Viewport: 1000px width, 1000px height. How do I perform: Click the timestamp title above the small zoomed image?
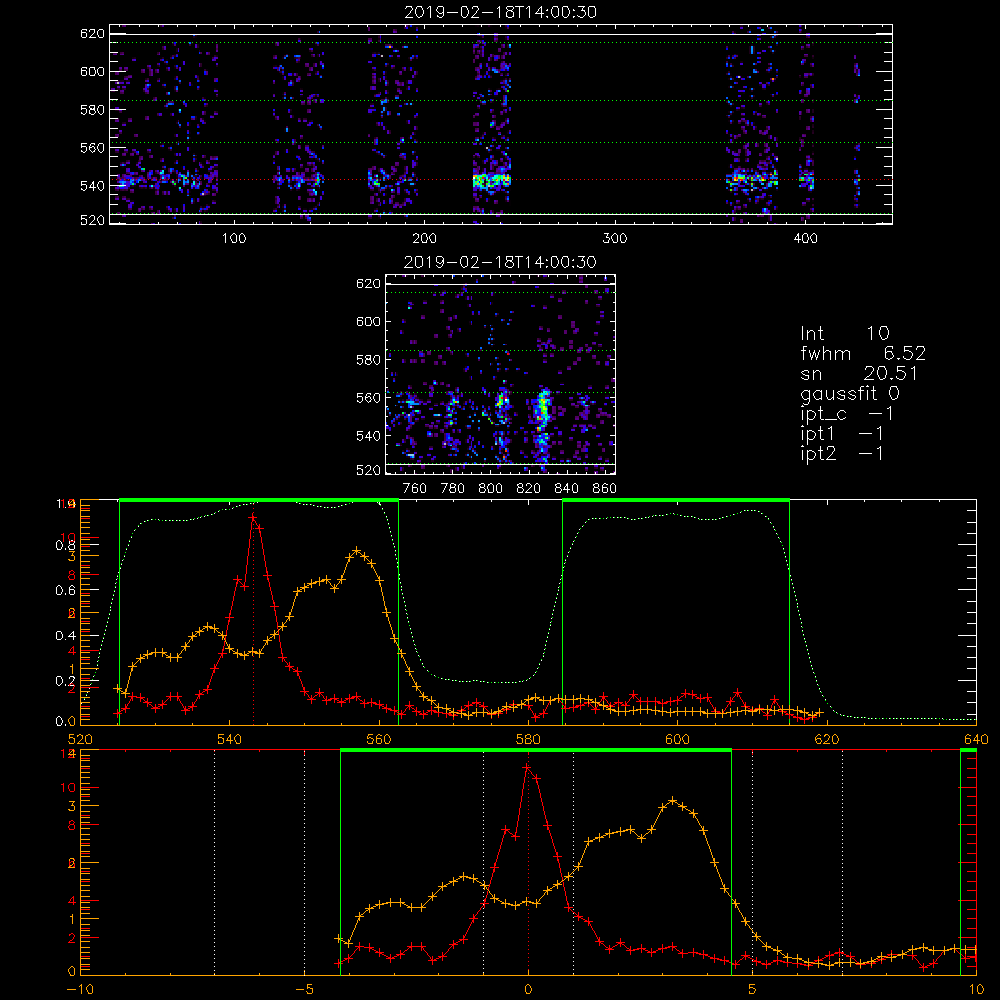click(500, 262)
